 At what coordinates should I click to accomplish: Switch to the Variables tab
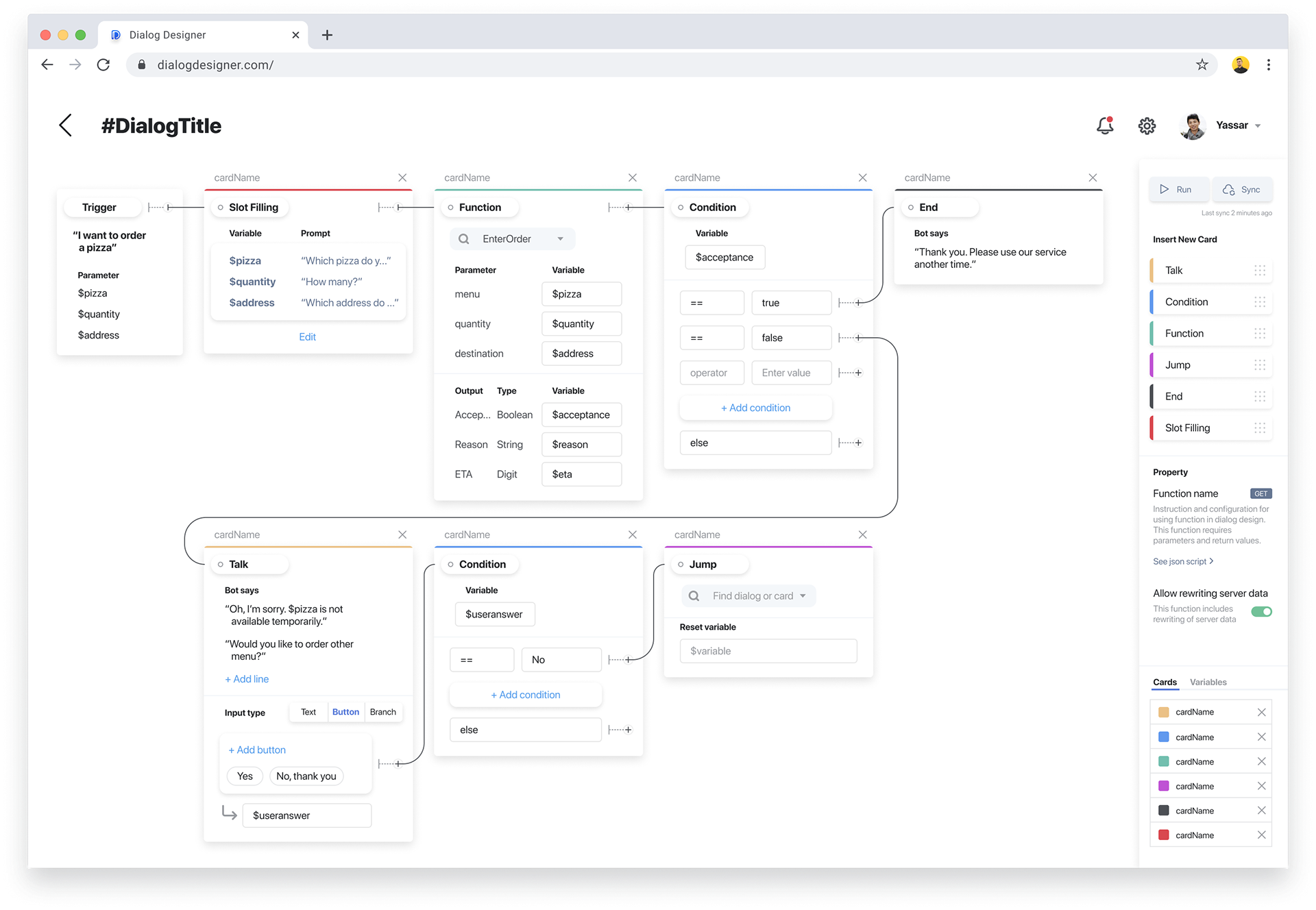(1208, 682)
